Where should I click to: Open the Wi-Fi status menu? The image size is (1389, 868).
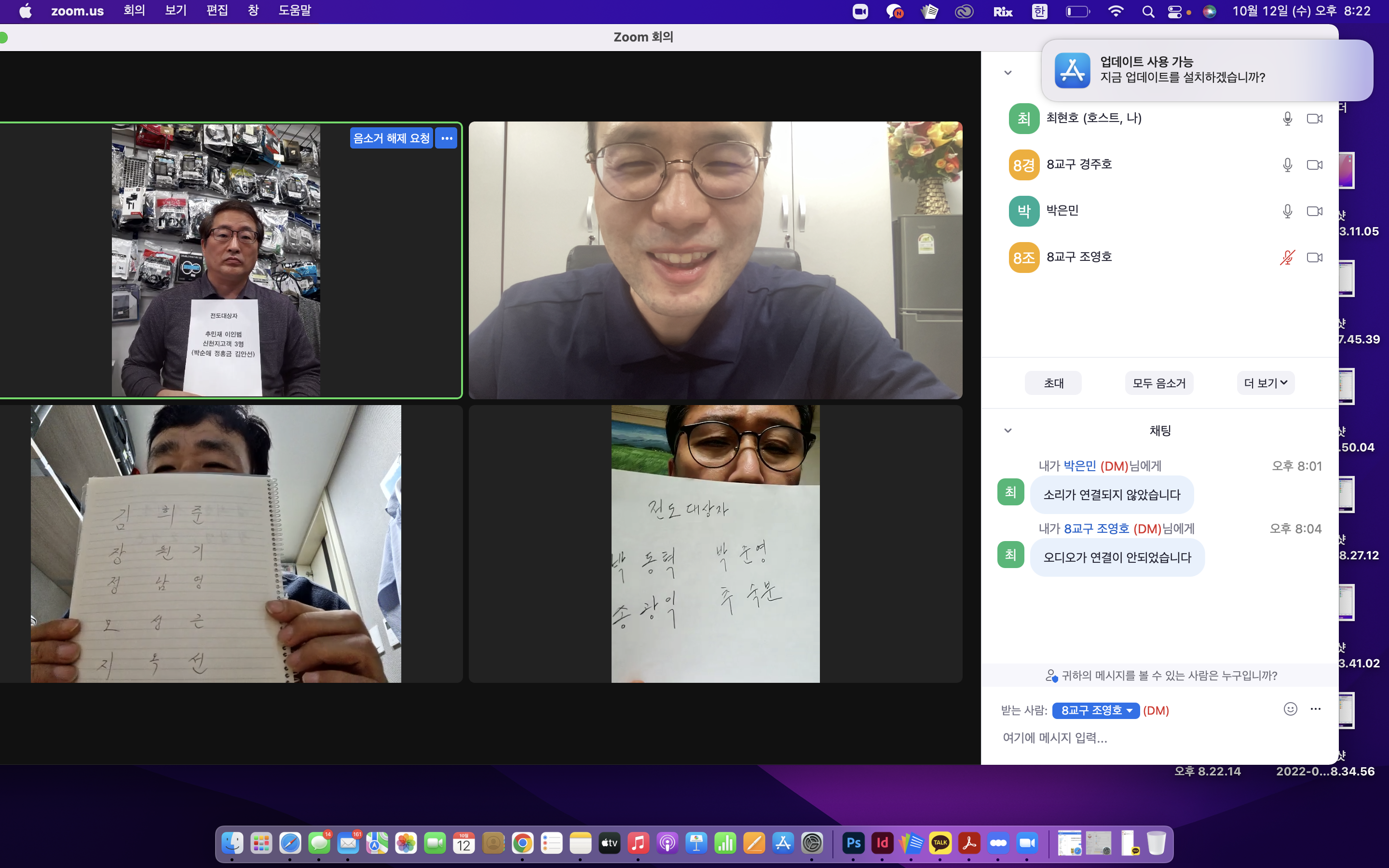1115,12
